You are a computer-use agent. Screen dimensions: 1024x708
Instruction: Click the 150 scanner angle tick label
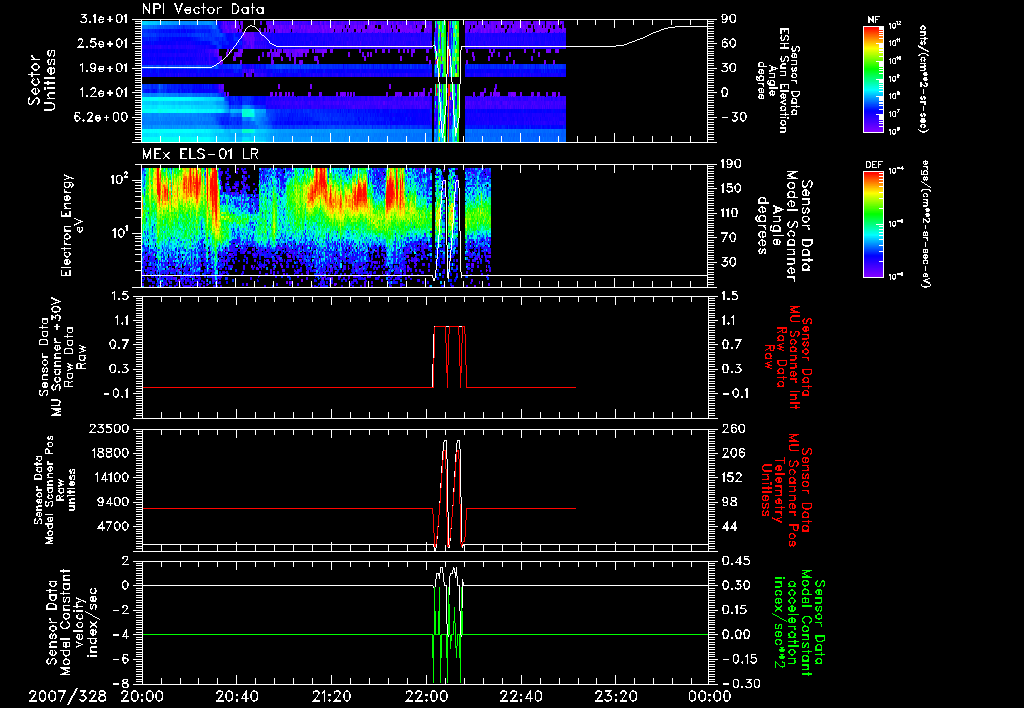tap(733, 189)
